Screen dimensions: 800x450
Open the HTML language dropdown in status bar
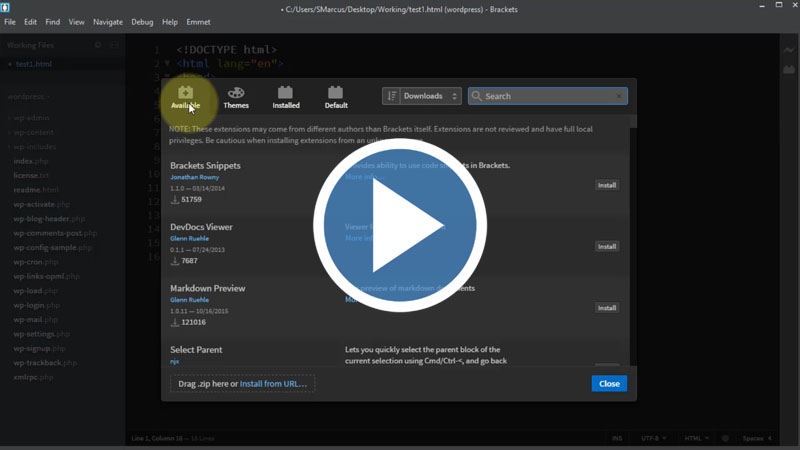point(696,438)
